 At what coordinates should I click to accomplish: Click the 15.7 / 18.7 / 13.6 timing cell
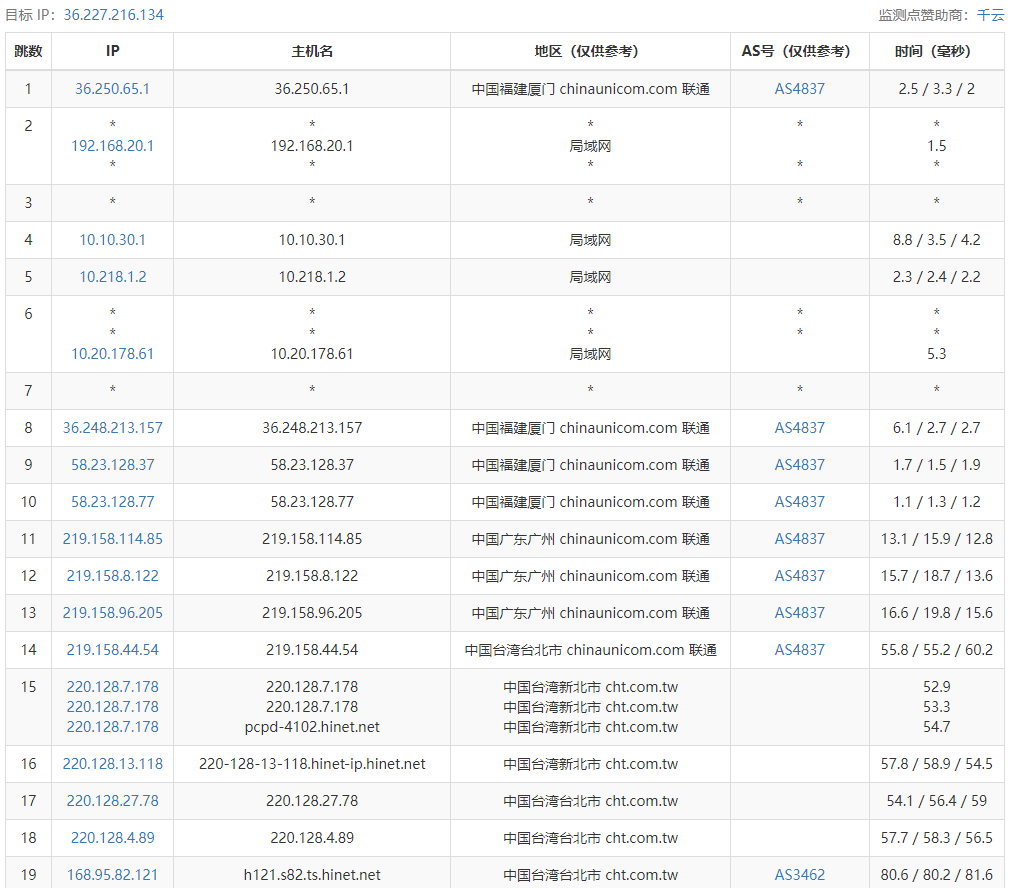point(937,576)
